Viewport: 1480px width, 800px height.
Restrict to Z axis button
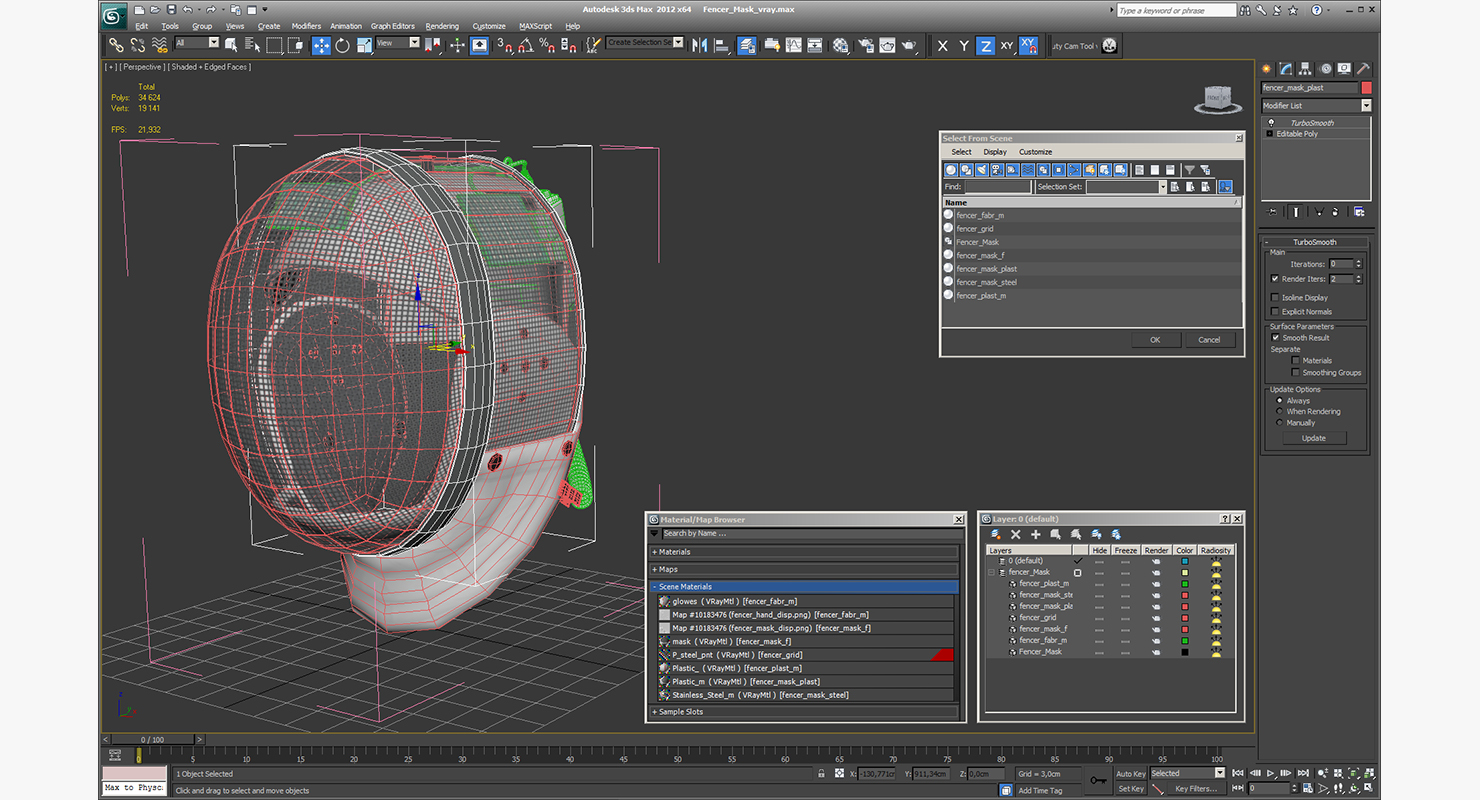(985, 45)
